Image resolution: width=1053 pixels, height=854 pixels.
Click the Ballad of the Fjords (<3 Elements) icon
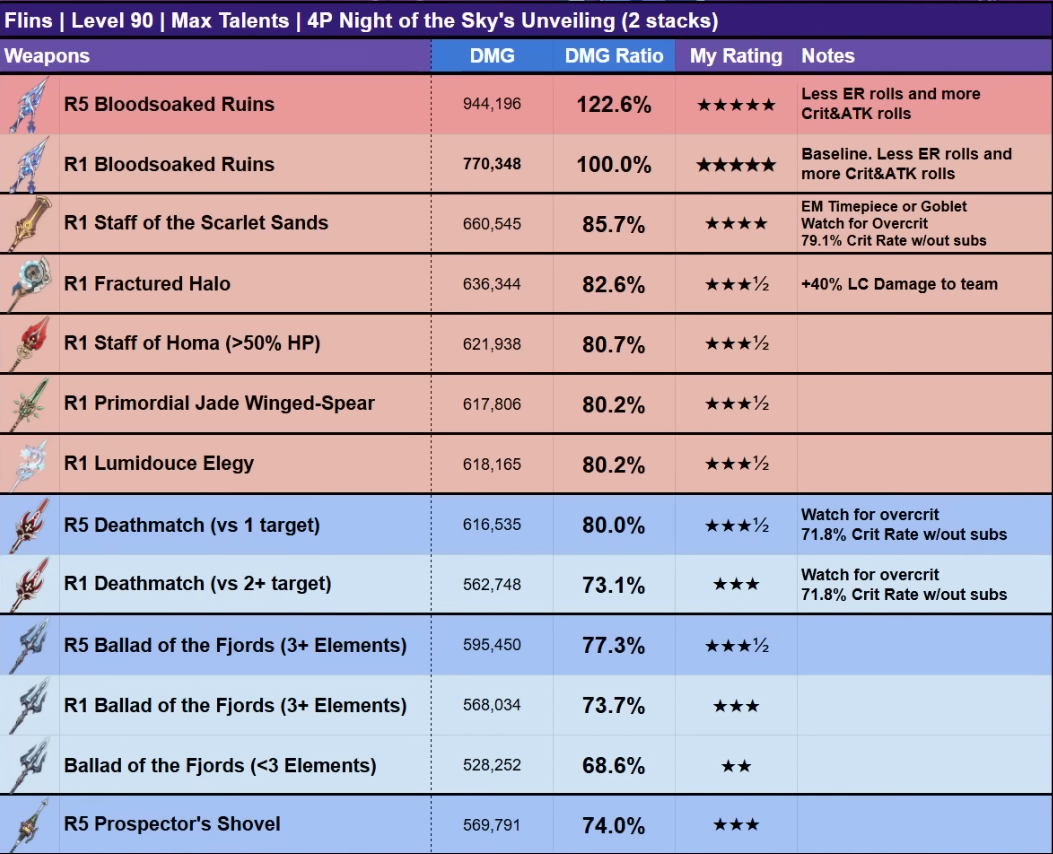(30, 765)
